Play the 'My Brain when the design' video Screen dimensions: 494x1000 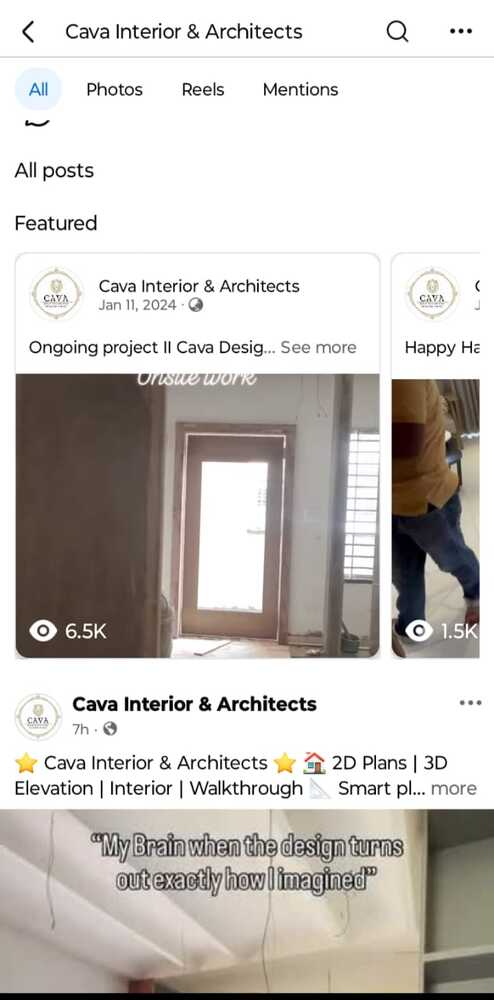(x=247, y=901)
